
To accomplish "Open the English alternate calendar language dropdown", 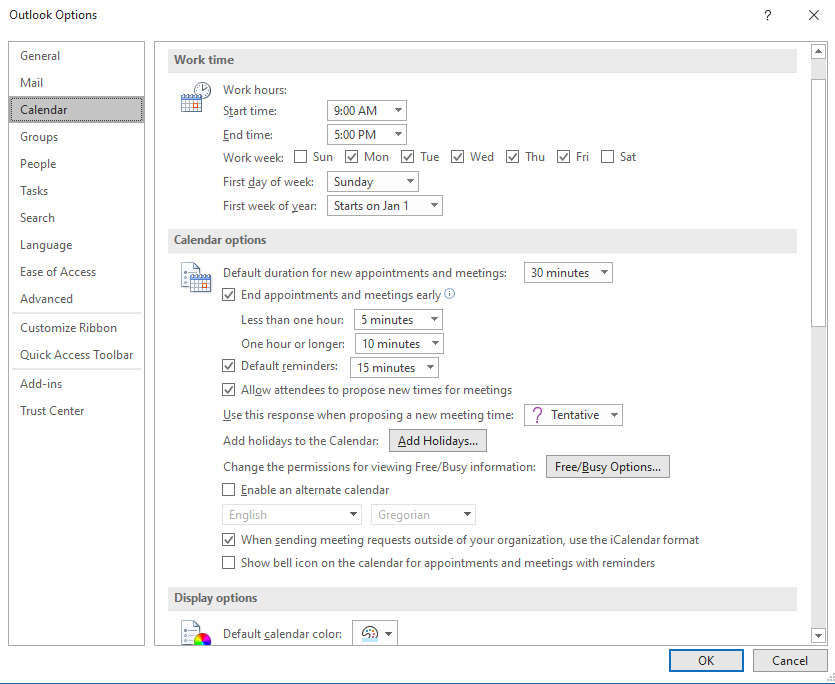I will pyautogui.click(x=292, y=515).
